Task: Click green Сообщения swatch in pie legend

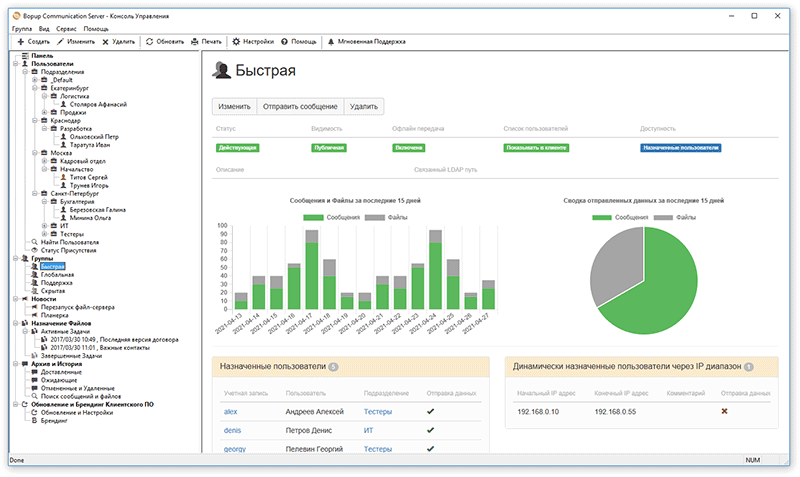Action: pyautogui.click(x=601, y=216)
